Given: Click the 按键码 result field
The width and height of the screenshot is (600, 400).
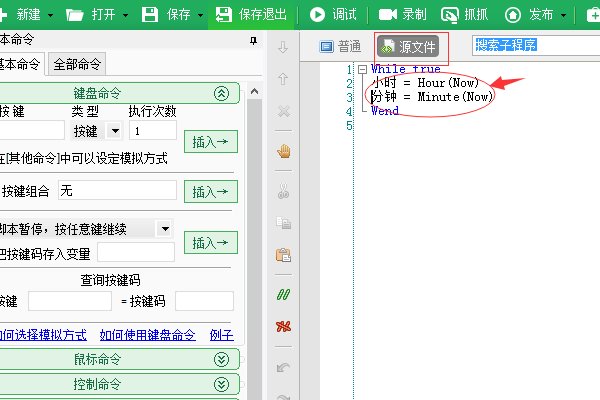Looking at the screenshot, I should (204, 301).
